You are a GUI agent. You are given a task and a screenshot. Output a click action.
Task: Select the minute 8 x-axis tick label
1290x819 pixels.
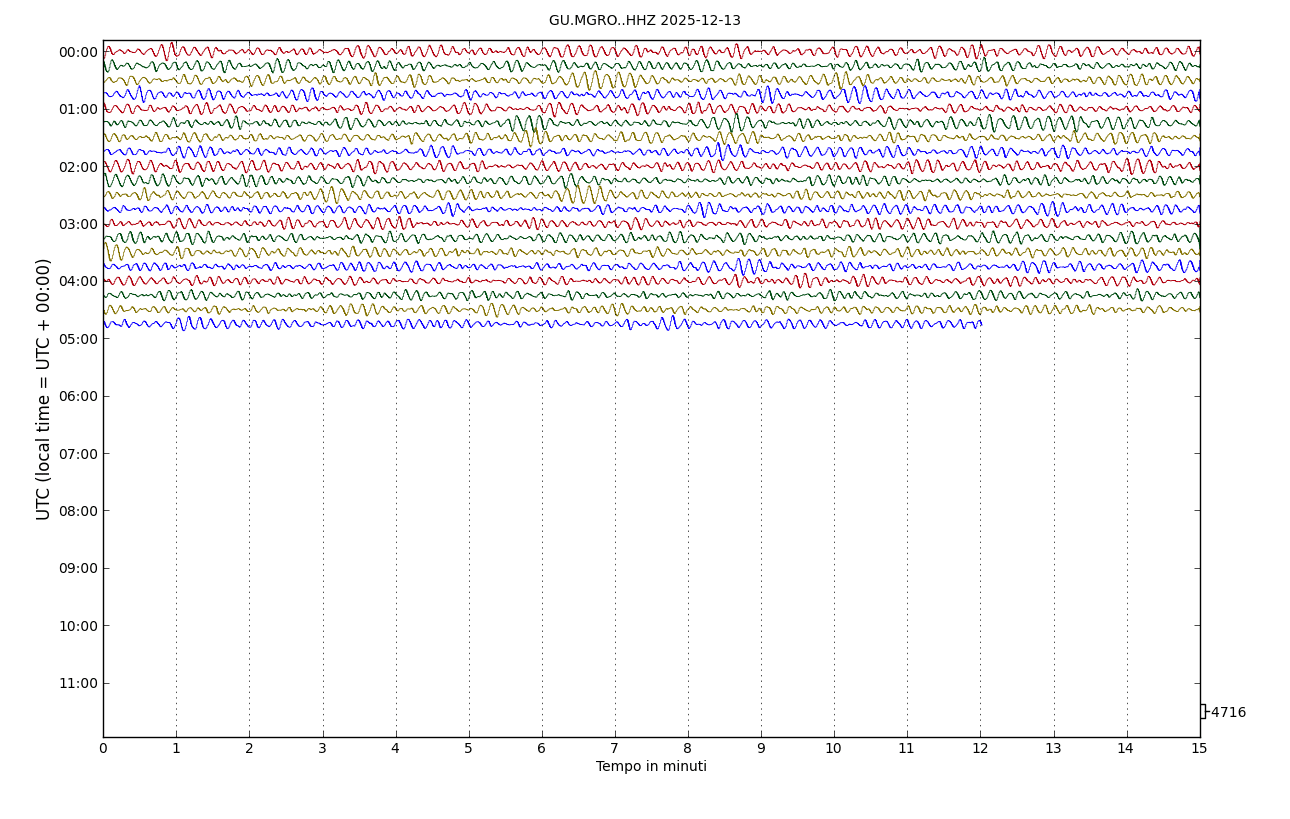coord(688,749)
